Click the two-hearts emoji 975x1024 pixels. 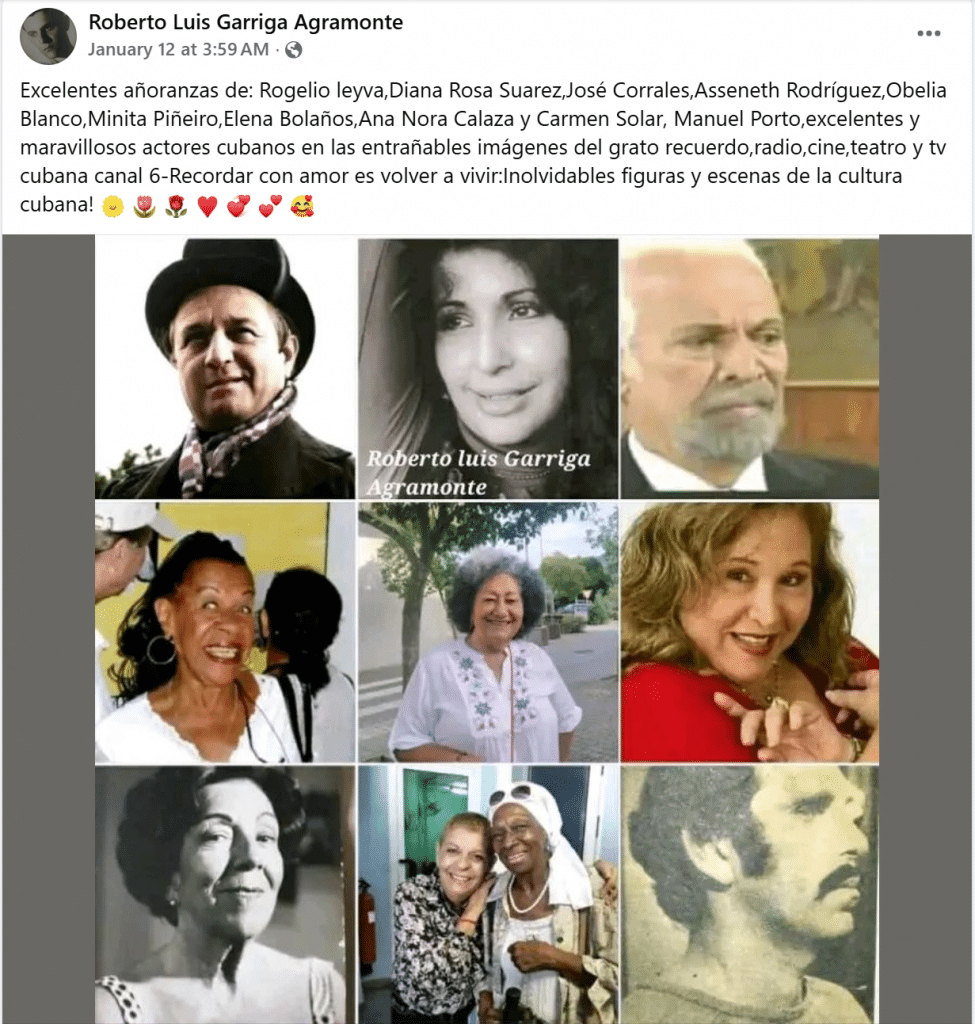(x=270, y=206)
